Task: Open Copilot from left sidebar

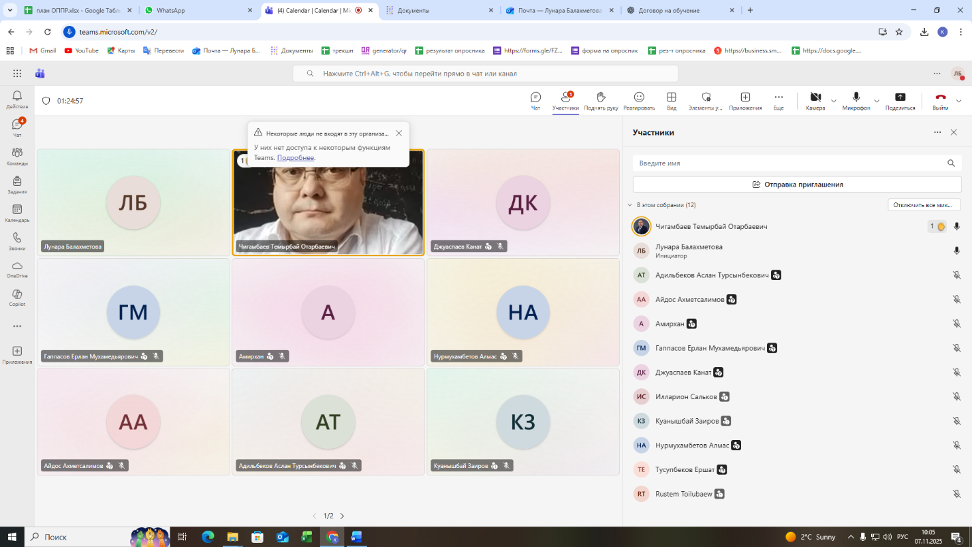Action: pos(17,297)
